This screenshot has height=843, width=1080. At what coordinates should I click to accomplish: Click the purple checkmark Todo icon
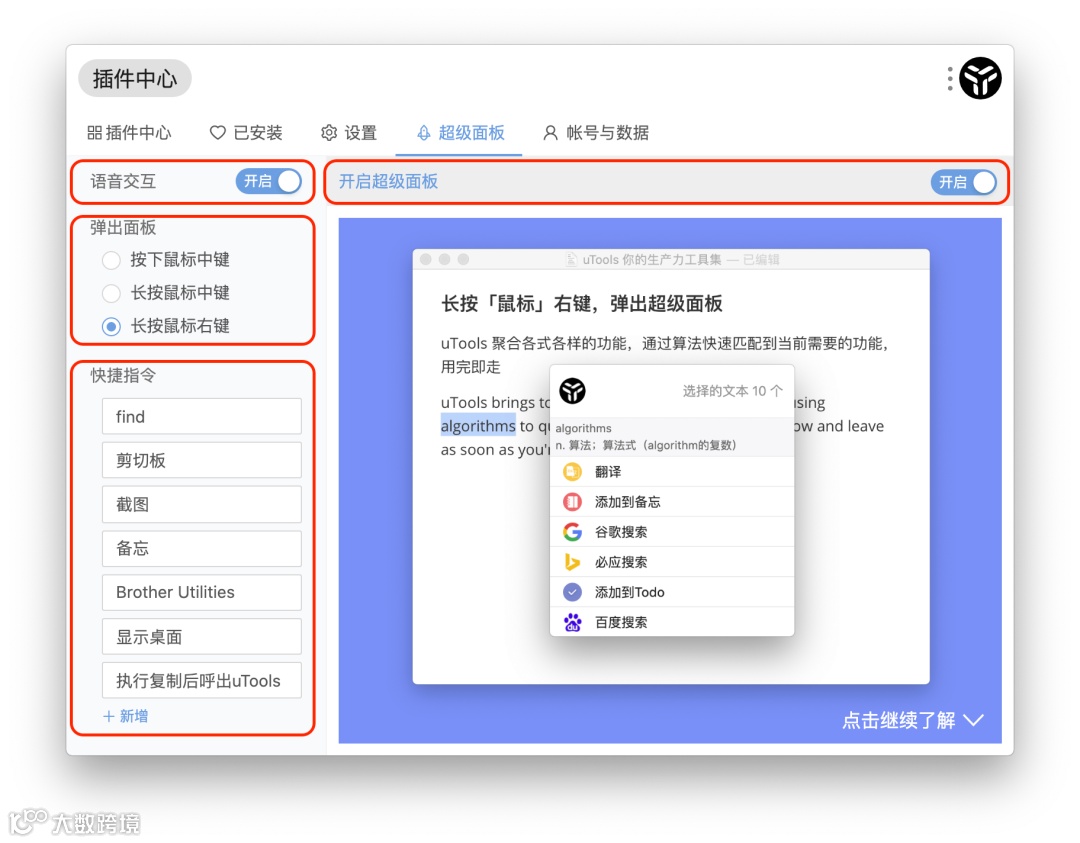[x=572, y=592]
